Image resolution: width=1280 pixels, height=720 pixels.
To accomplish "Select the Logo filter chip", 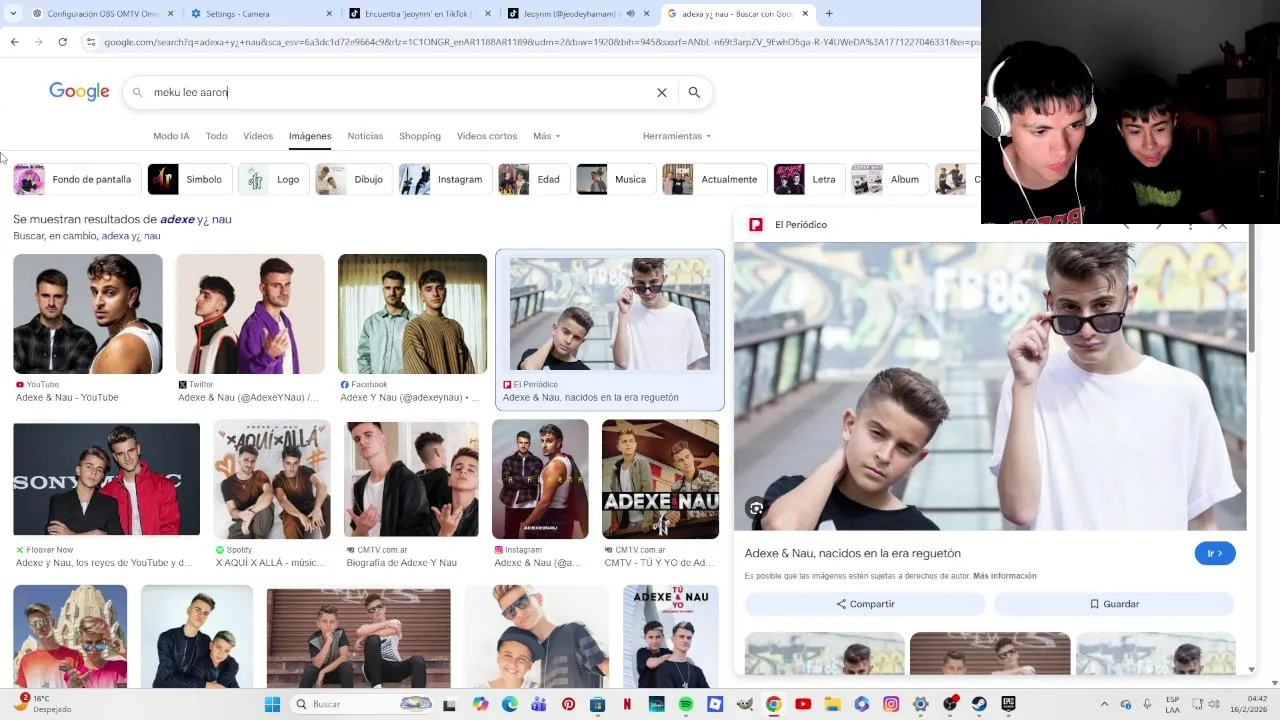I will [274, 179].
